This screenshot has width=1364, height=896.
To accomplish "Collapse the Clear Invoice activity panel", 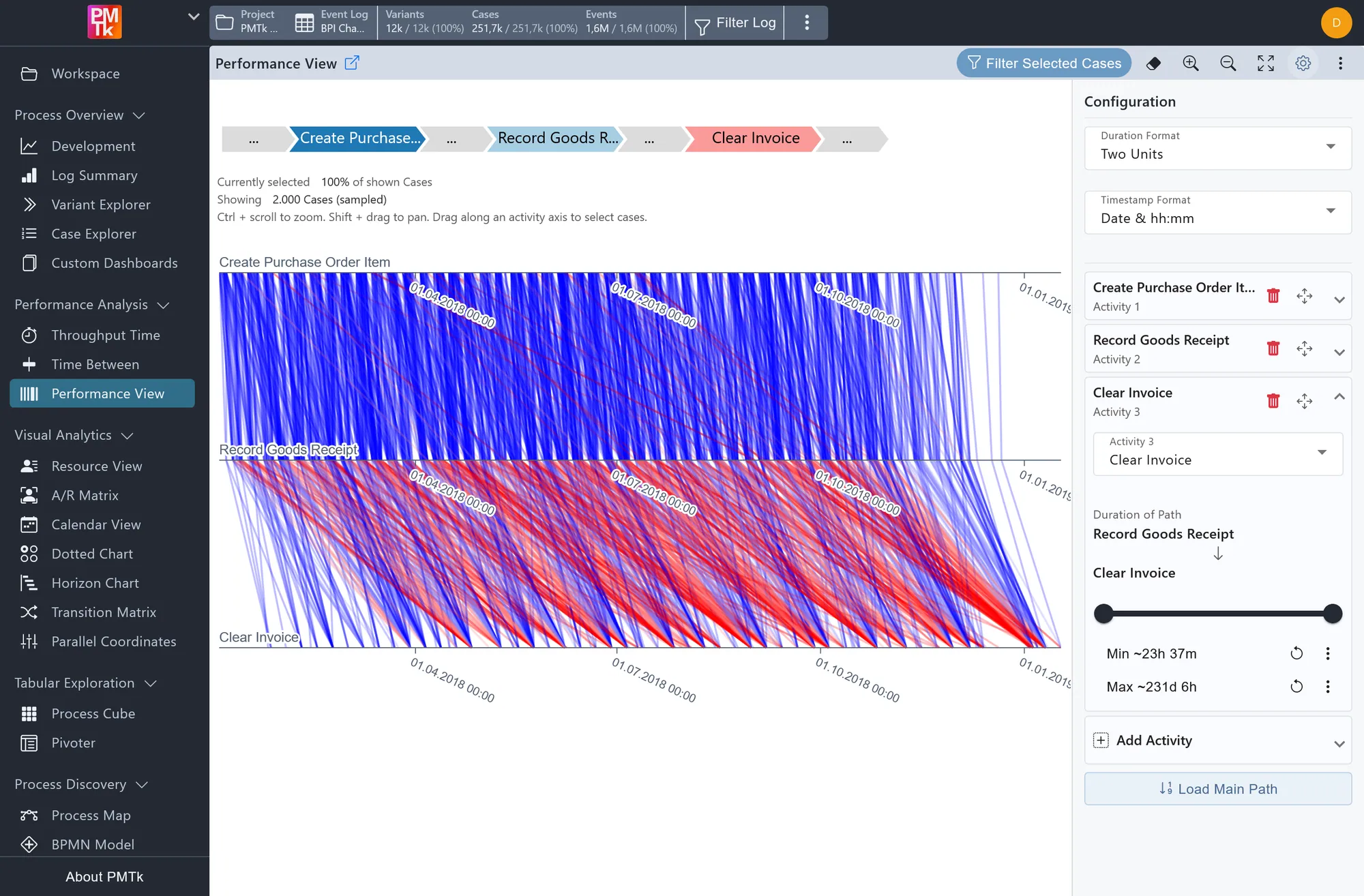I will click(1339, 397).
